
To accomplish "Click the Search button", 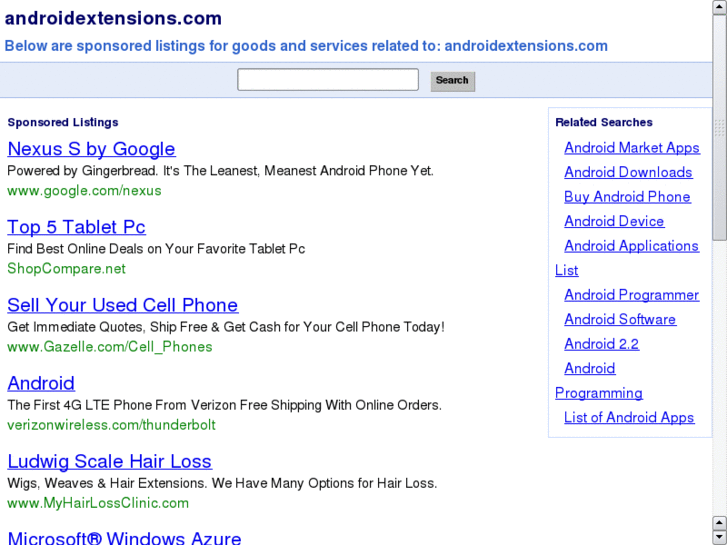I will (452, 80).
